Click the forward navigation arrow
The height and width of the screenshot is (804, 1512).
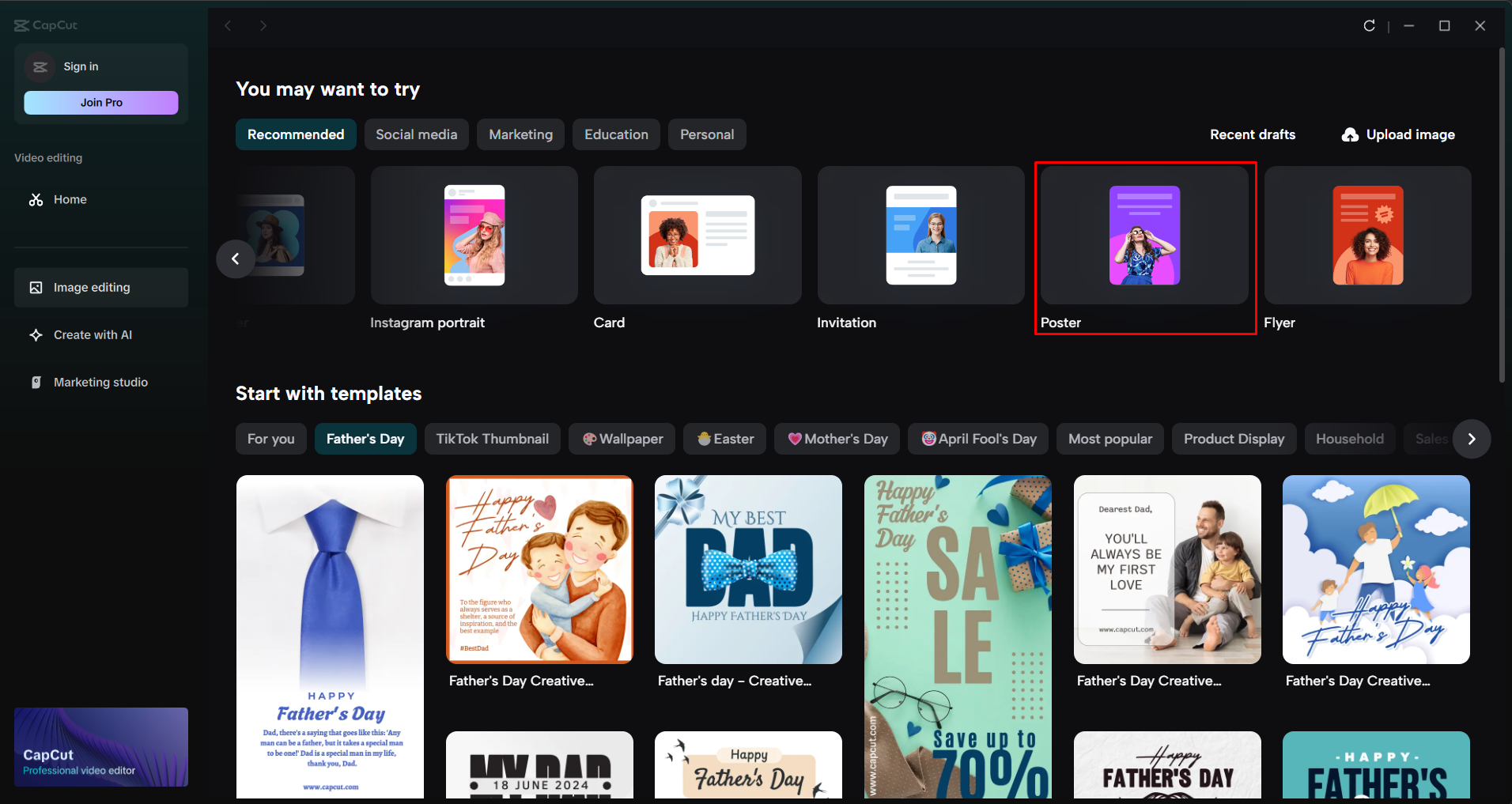(263, 25)
